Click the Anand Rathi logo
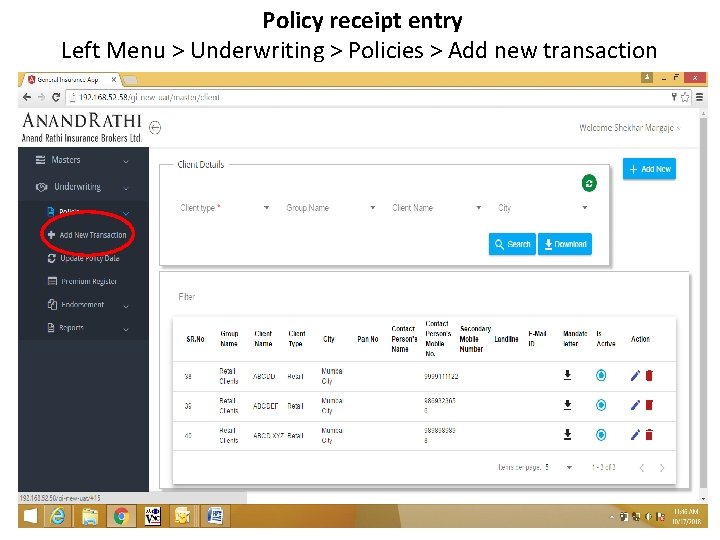 (82, 127)
